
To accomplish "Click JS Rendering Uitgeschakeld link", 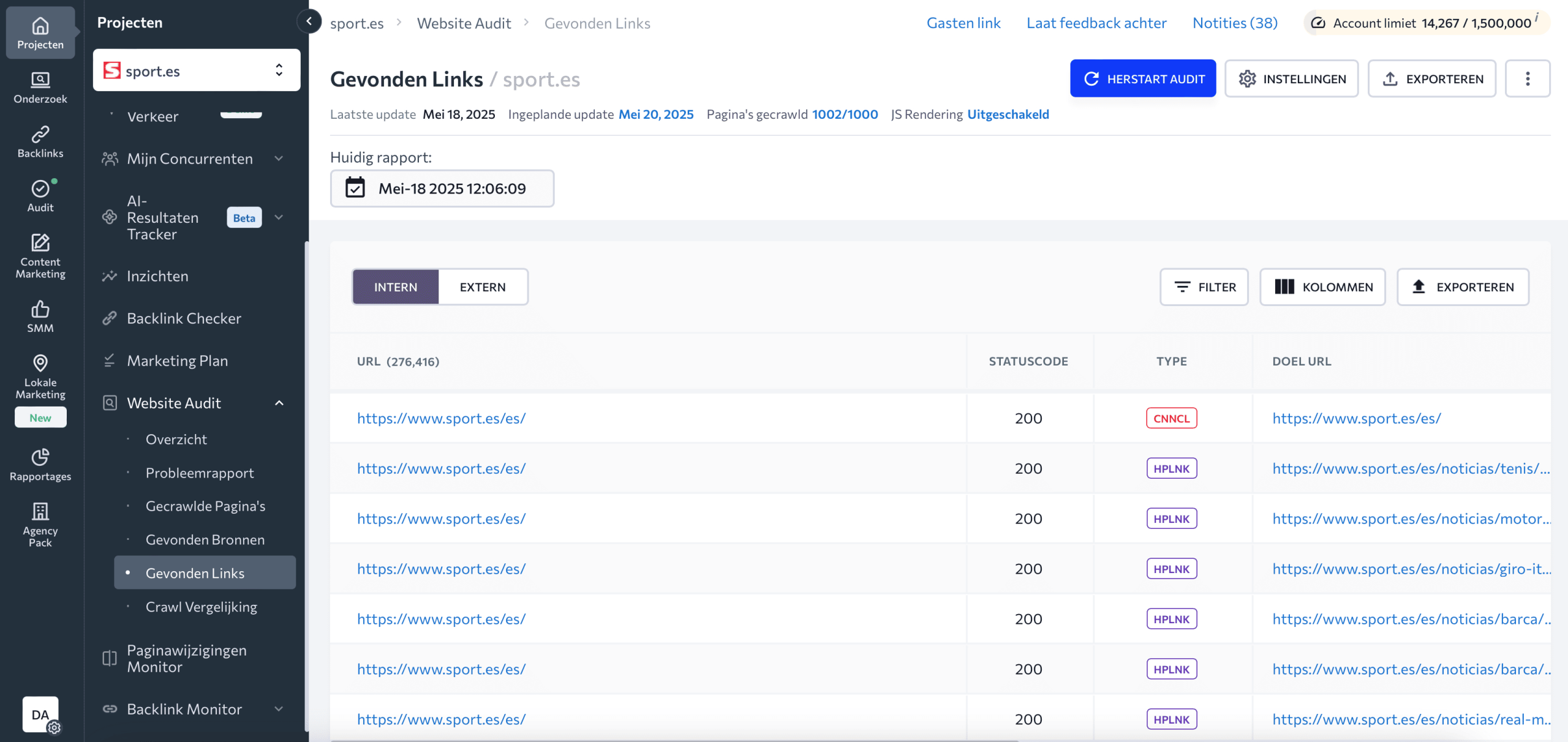I will 1008,114.
